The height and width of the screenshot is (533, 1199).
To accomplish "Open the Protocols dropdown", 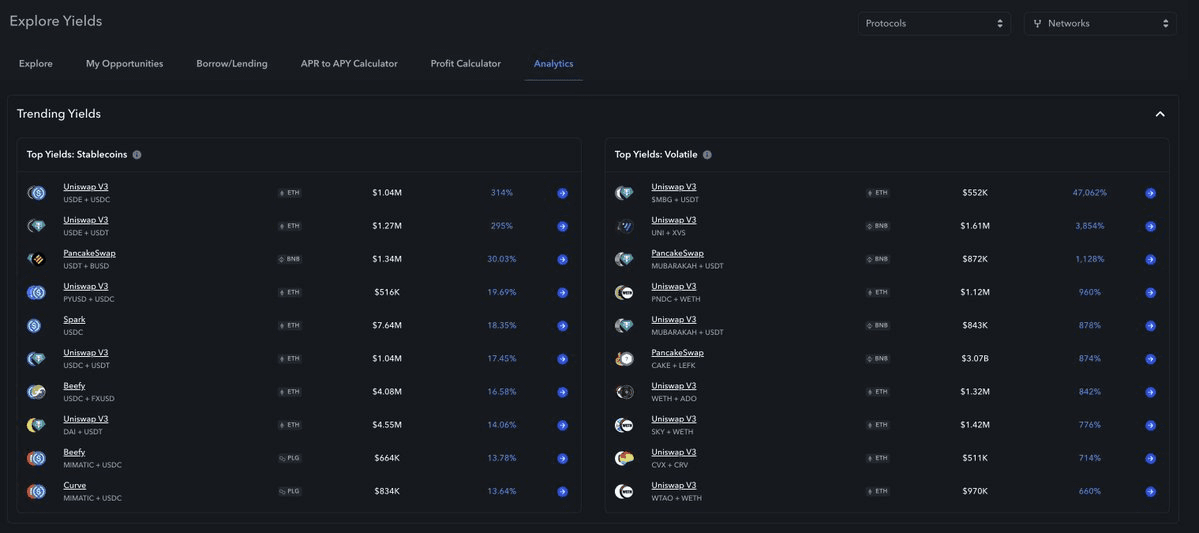I will click(933, 23).
